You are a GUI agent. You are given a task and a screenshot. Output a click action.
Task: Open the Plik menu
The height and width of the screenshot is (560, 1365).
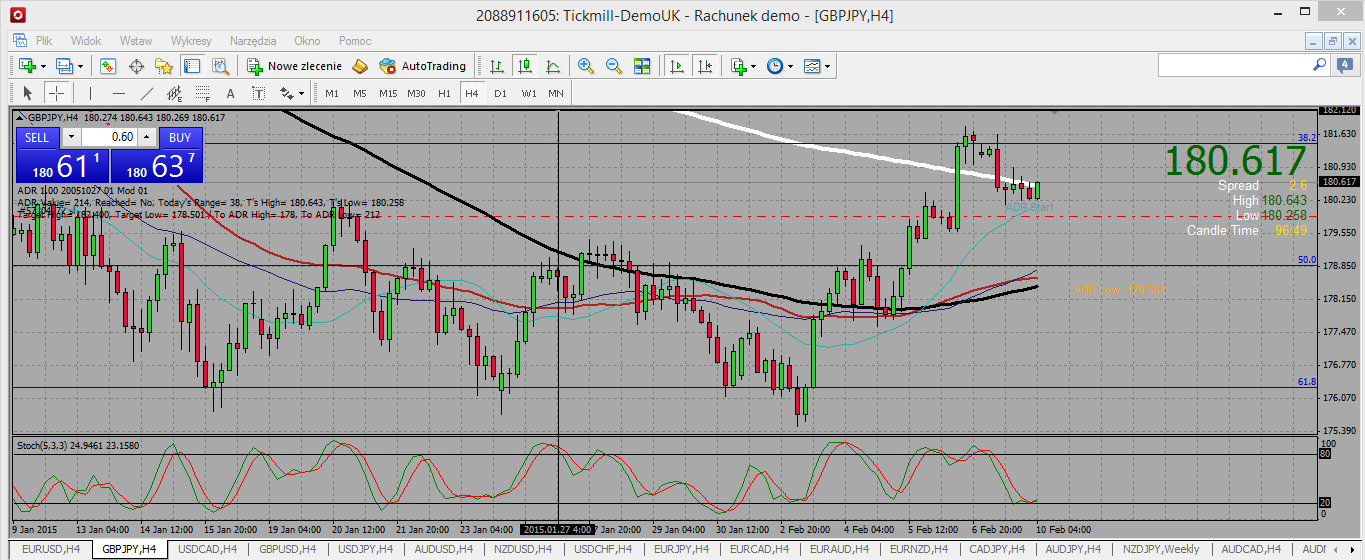coord(44,41)
